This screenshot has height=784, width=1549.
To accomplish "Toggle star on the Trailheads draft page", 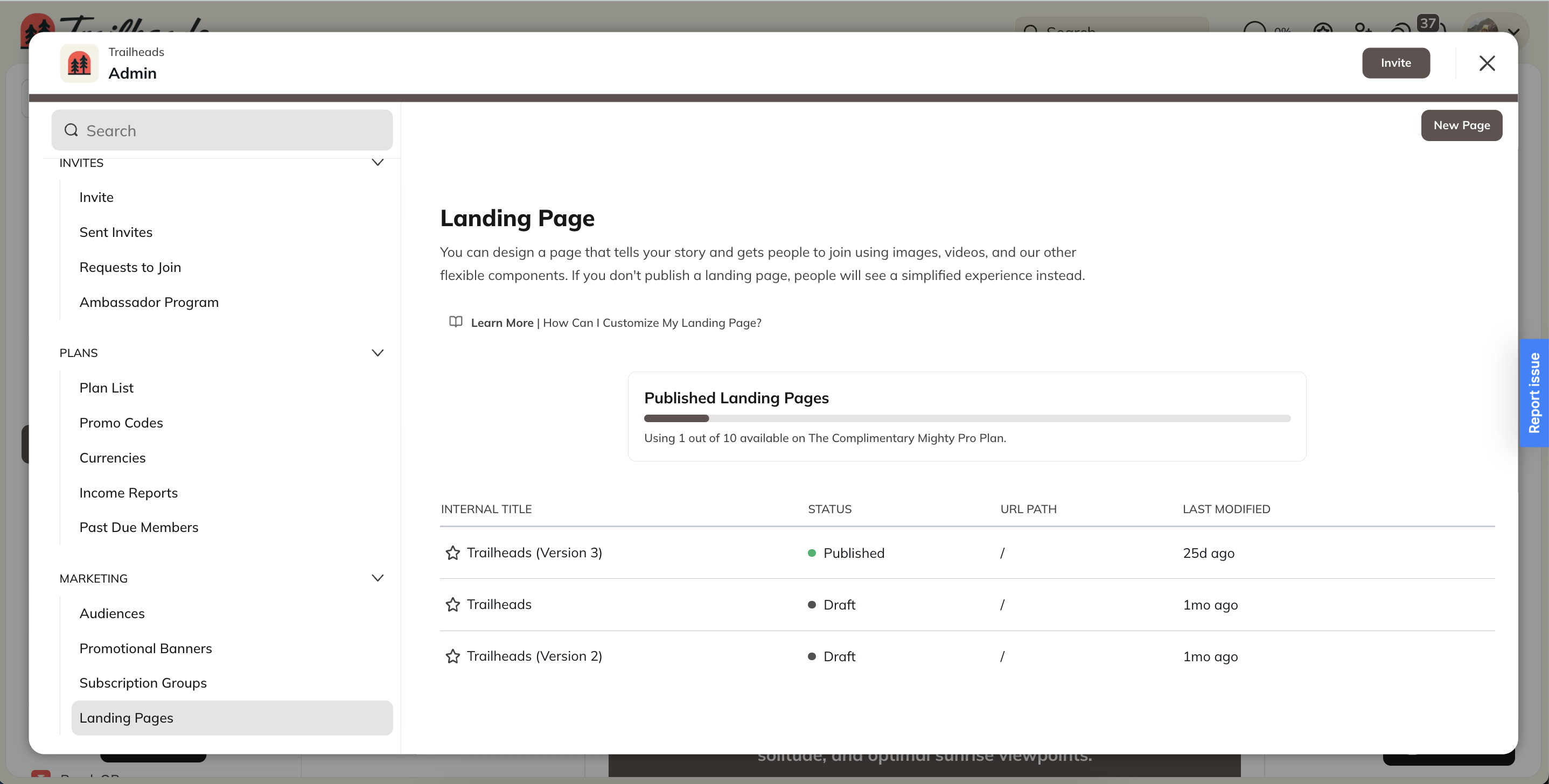I will (452, 604).
